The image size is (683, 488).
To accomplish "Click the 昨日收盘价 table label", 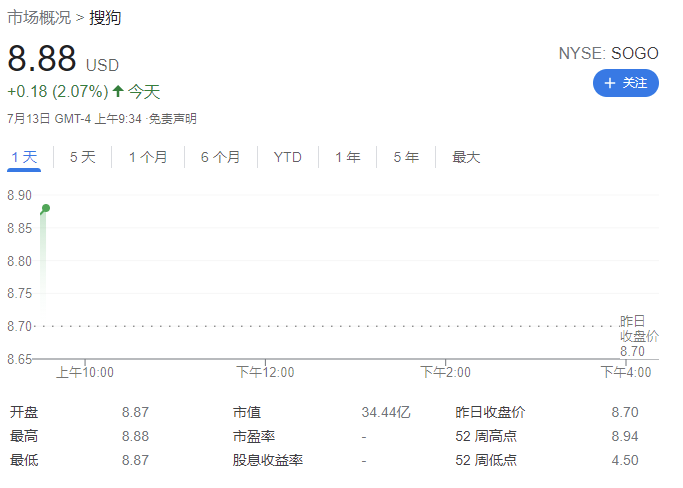I will point(490,412).
